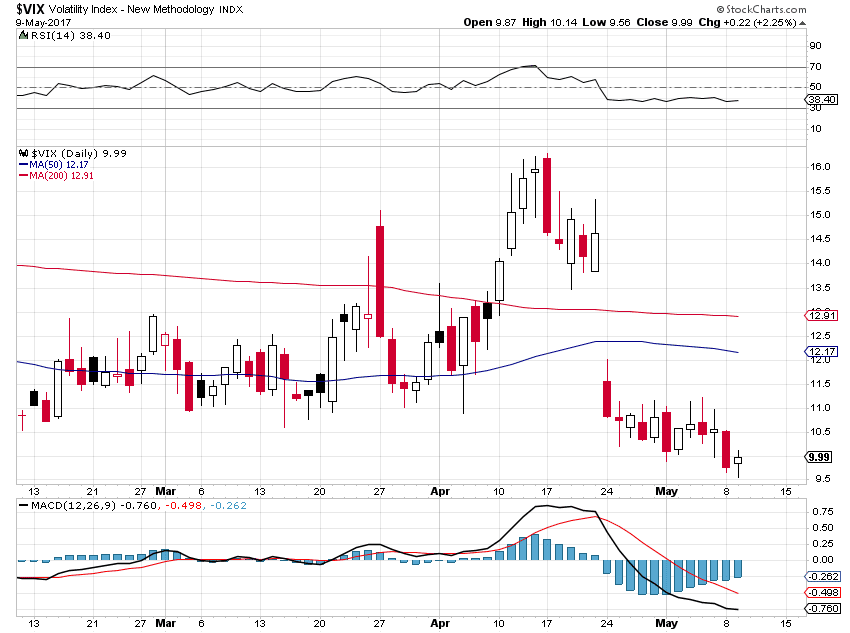
Task: Click the INDX exchange label in the title
Action: click(x=231, y=10)
